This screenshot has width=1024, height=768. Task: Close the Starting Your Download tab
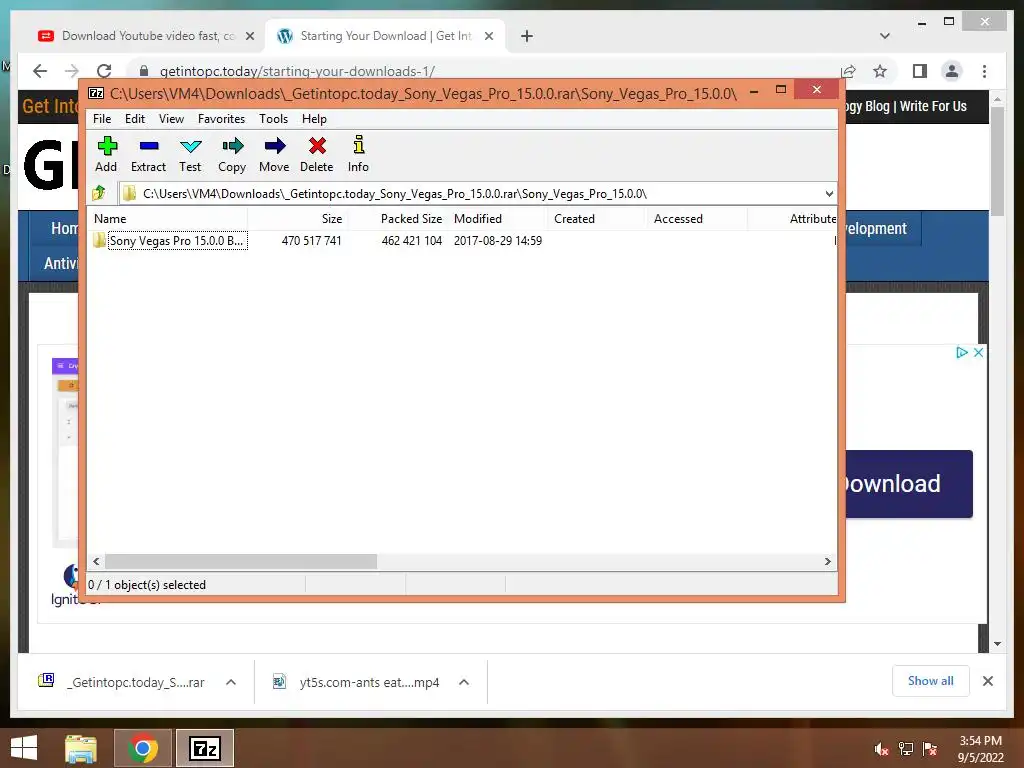tap(488, 36)
